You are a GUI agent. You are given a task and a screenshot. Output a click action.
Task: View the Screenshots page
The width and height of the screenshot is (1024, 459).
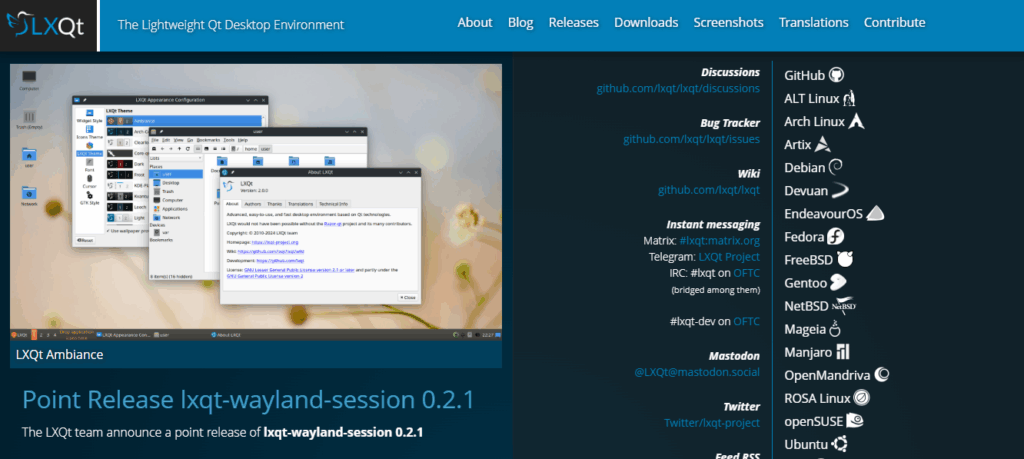click(x=728, y=22)
